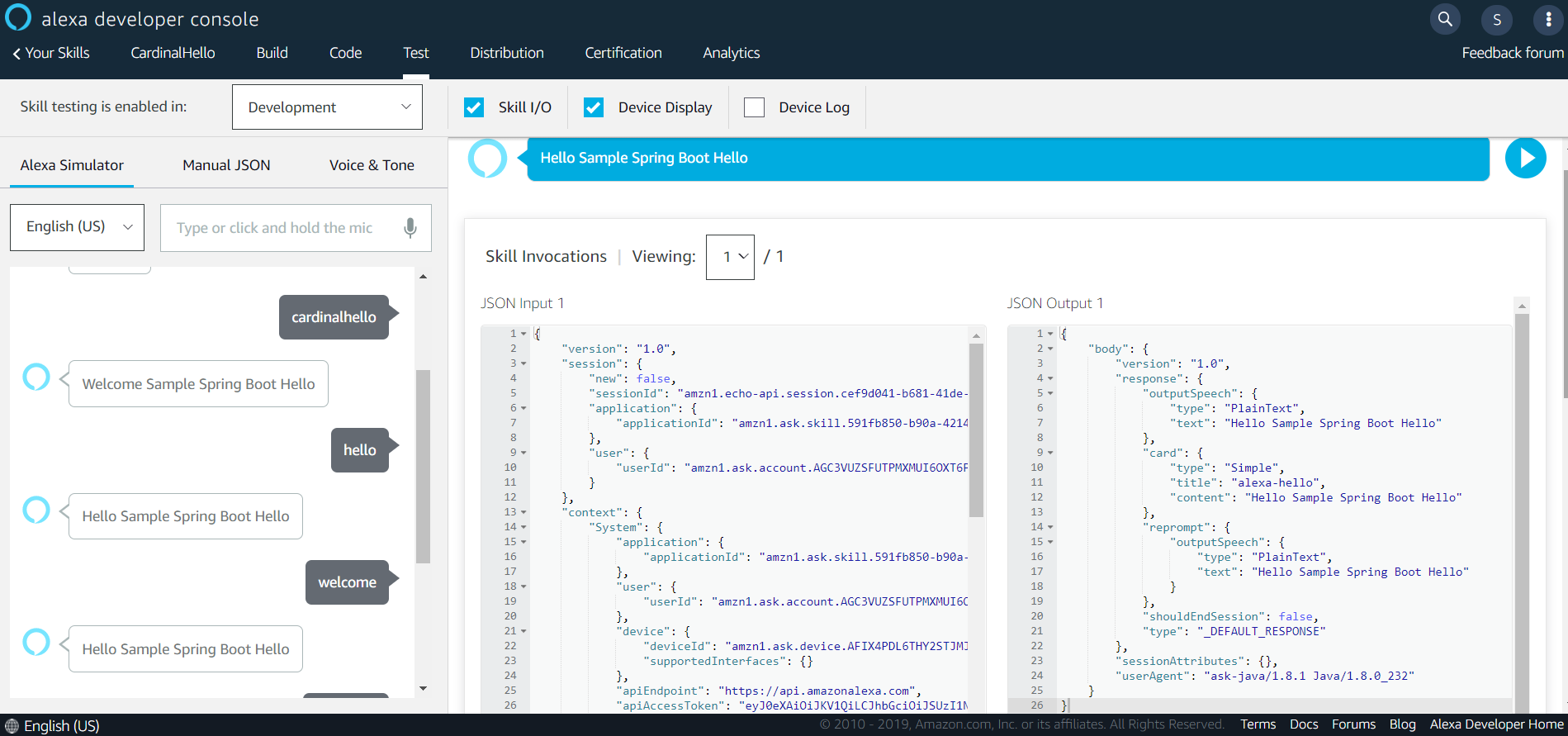Viewport: 1568px width, 736px height.
Task: Open the CardinalHello skill link
Action: (173, 53)
